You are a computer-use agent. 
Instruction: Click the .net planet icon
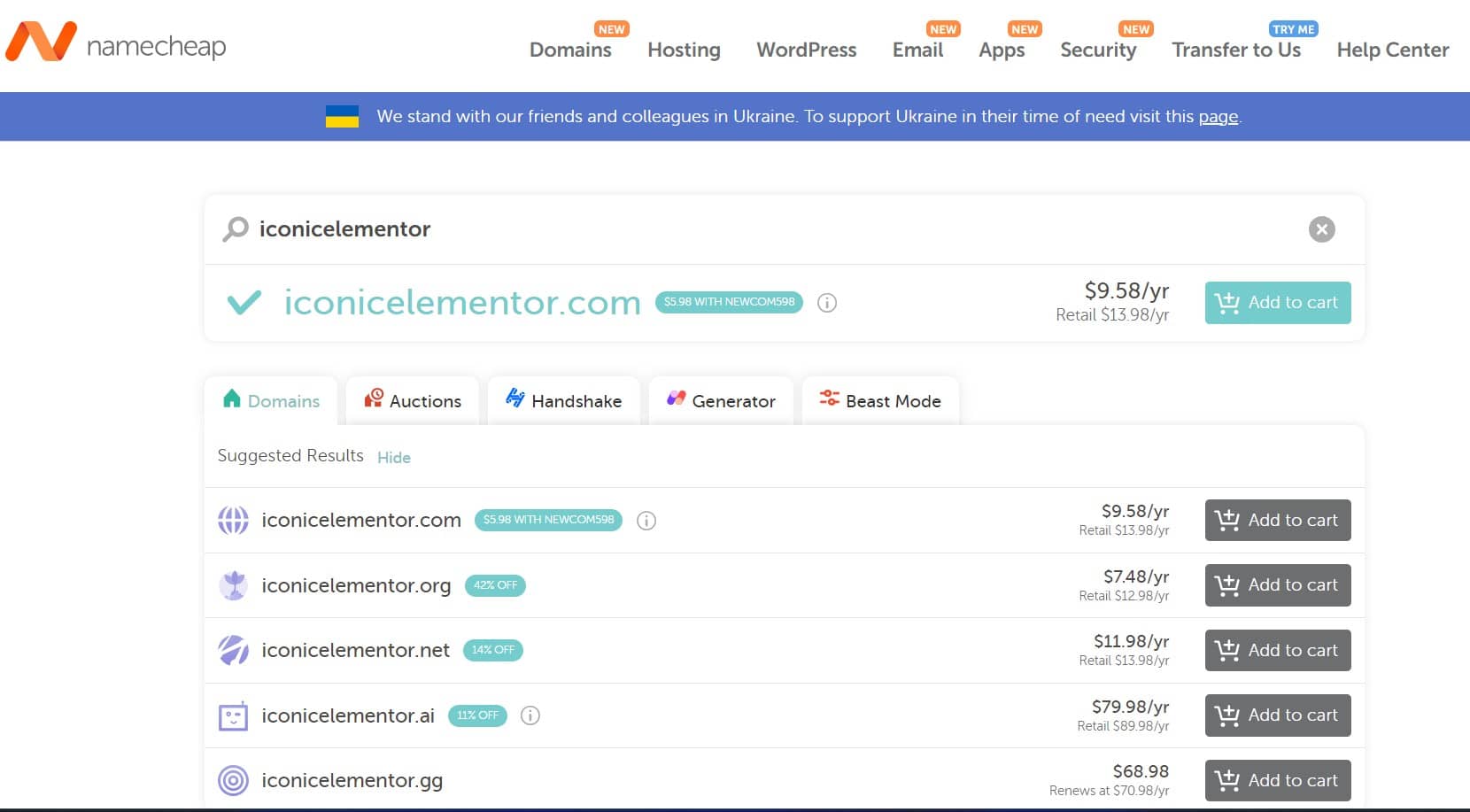coord(233,650)
